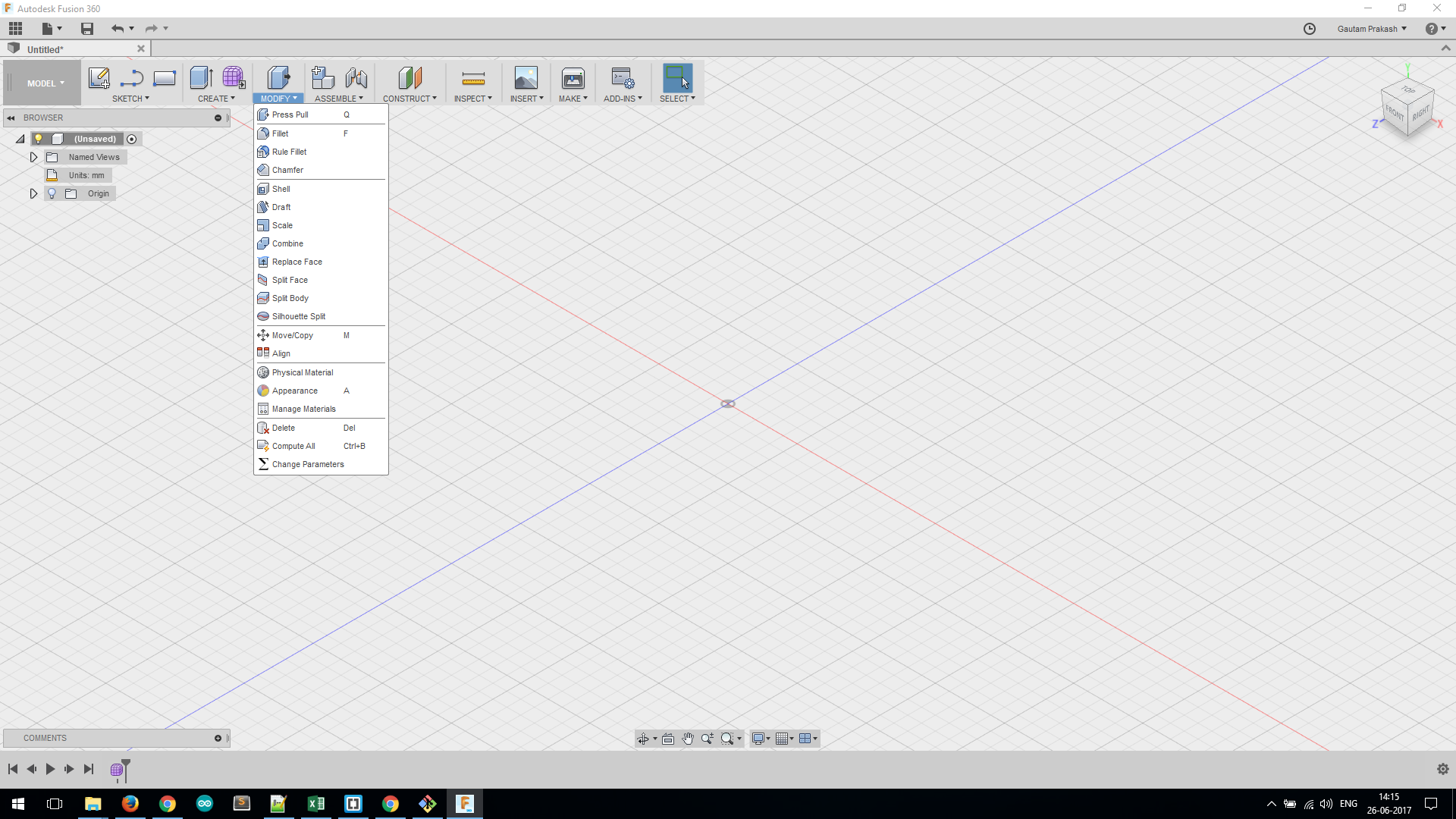
Task: Click the Joint icon in Assemble
Action: pos(356,78)
